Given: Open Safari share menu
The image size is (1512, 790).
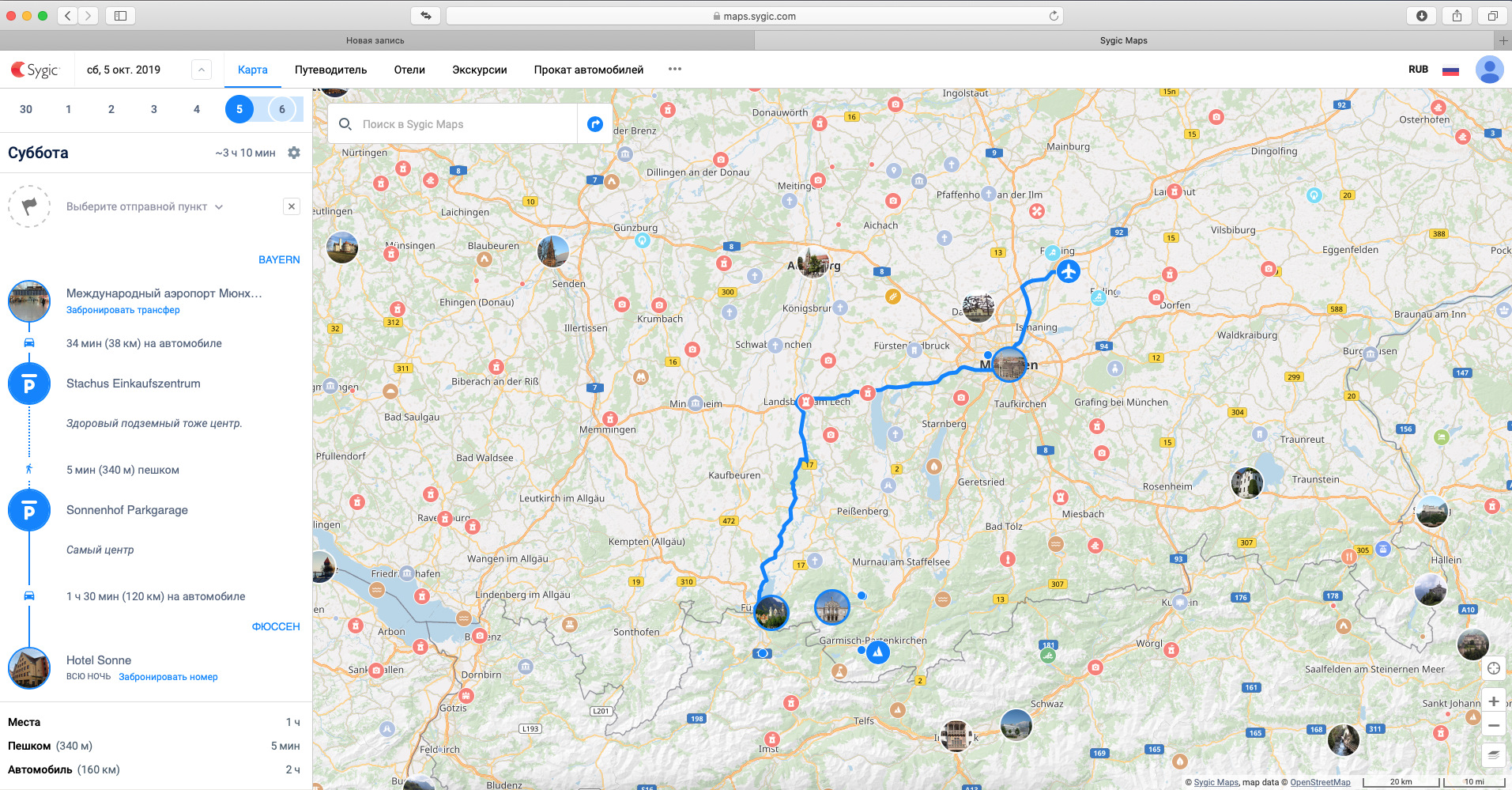Looking at the screenshot, I should [x=1457, y=16].
